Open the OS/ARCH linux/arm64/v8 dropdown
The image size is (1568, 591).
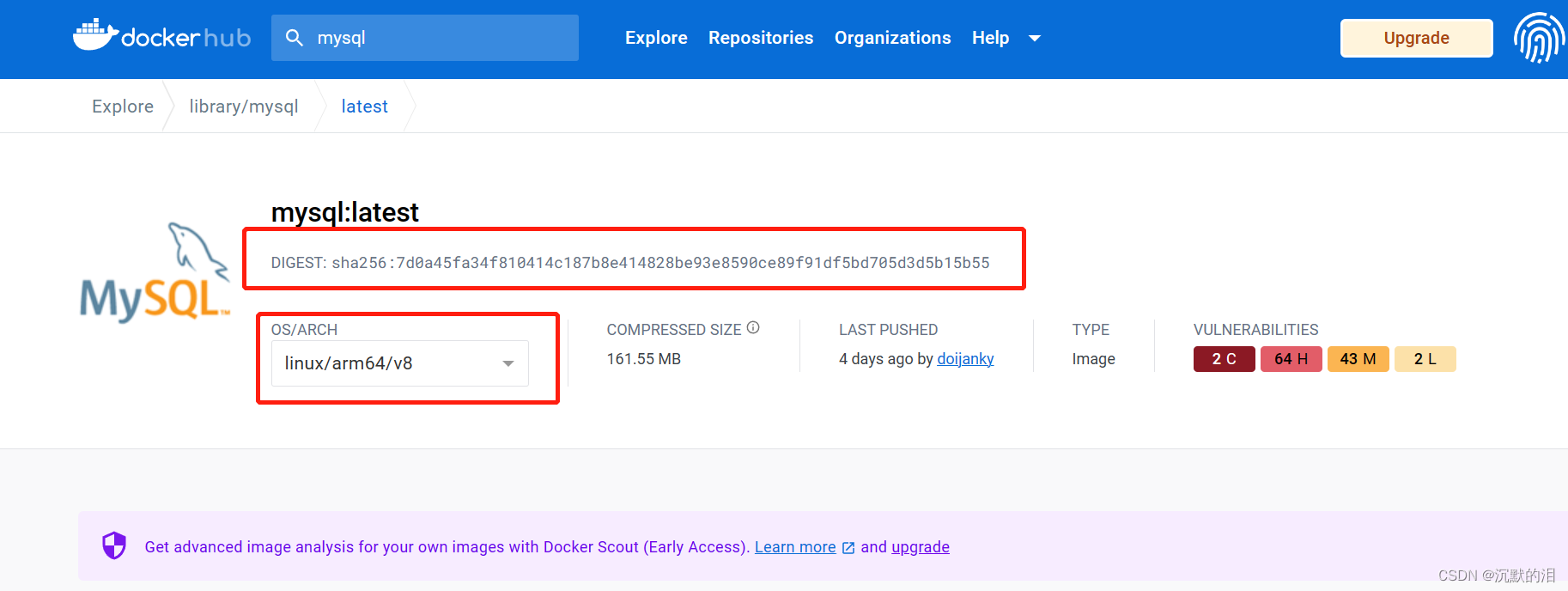[400, 363]
